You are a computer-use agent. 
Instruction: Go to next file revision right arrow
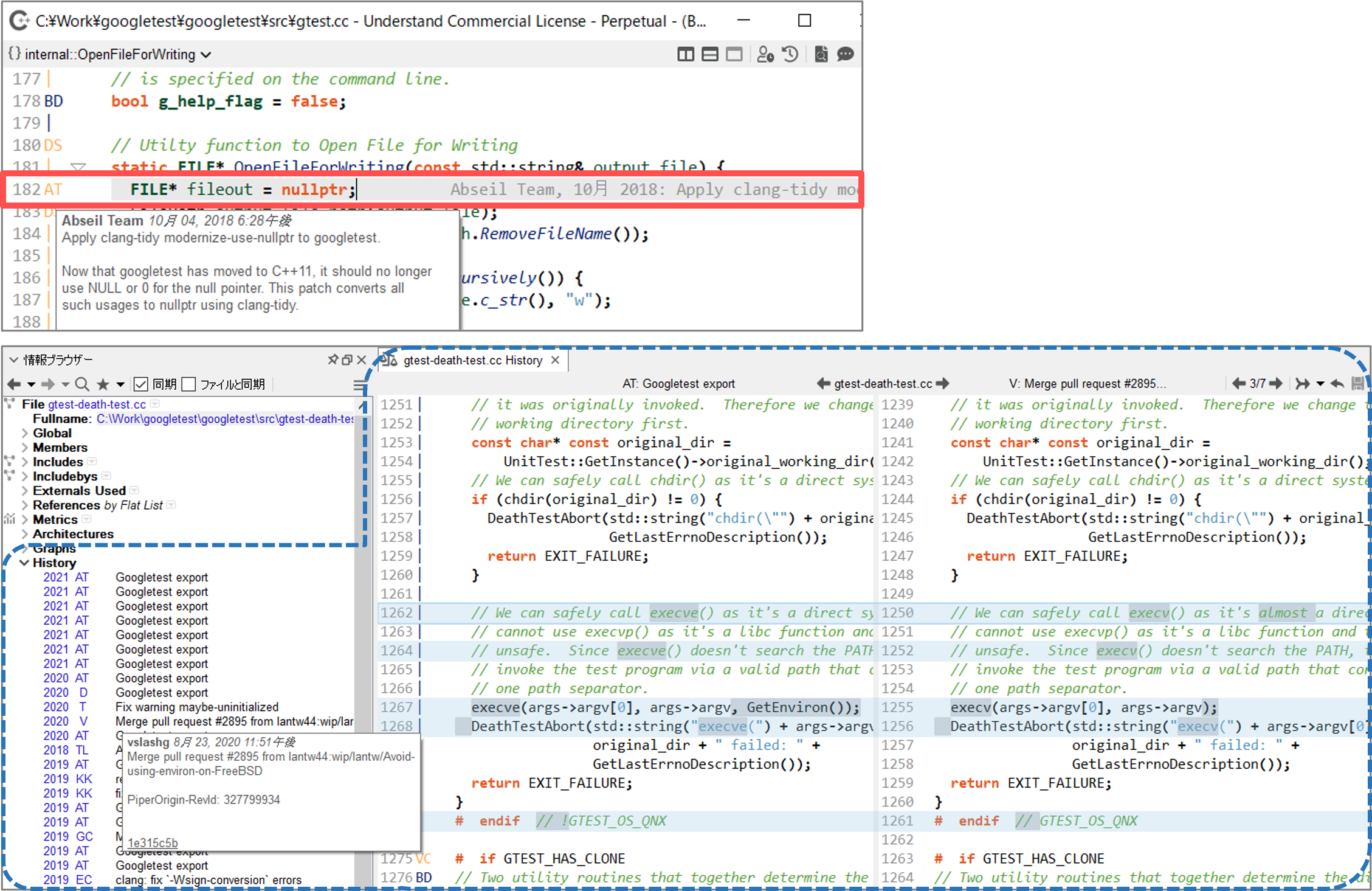pyautogui.click(x=943, y=384)
